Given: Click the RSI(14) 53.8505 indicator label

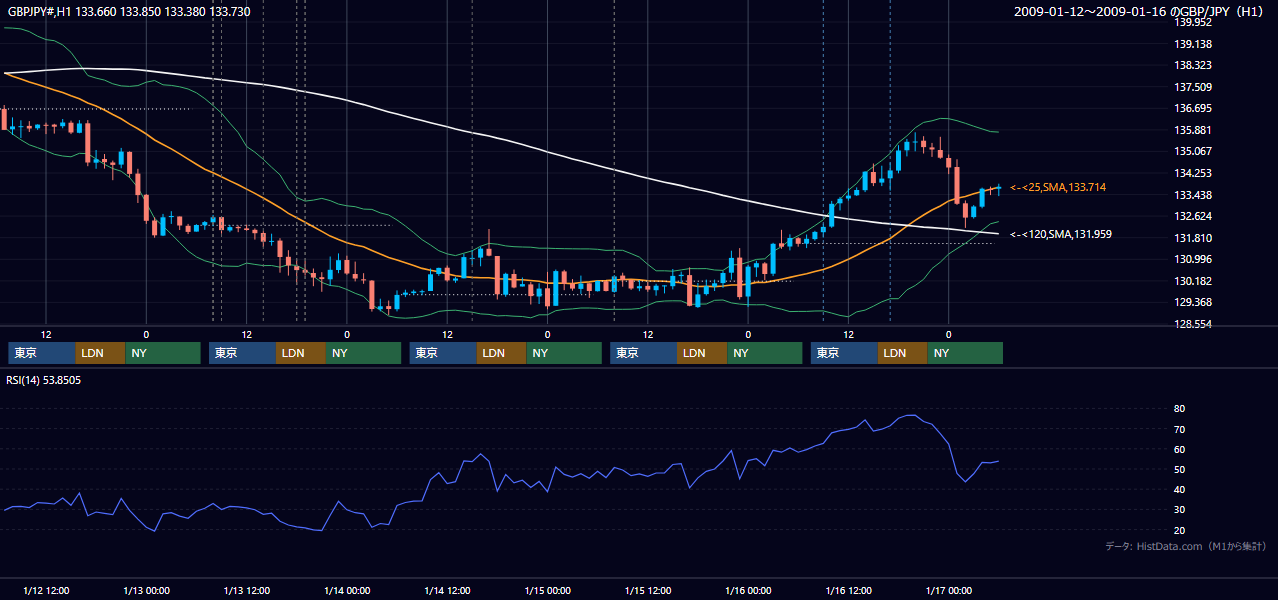Looking at the screenshot, I should [x=44, y=380].
